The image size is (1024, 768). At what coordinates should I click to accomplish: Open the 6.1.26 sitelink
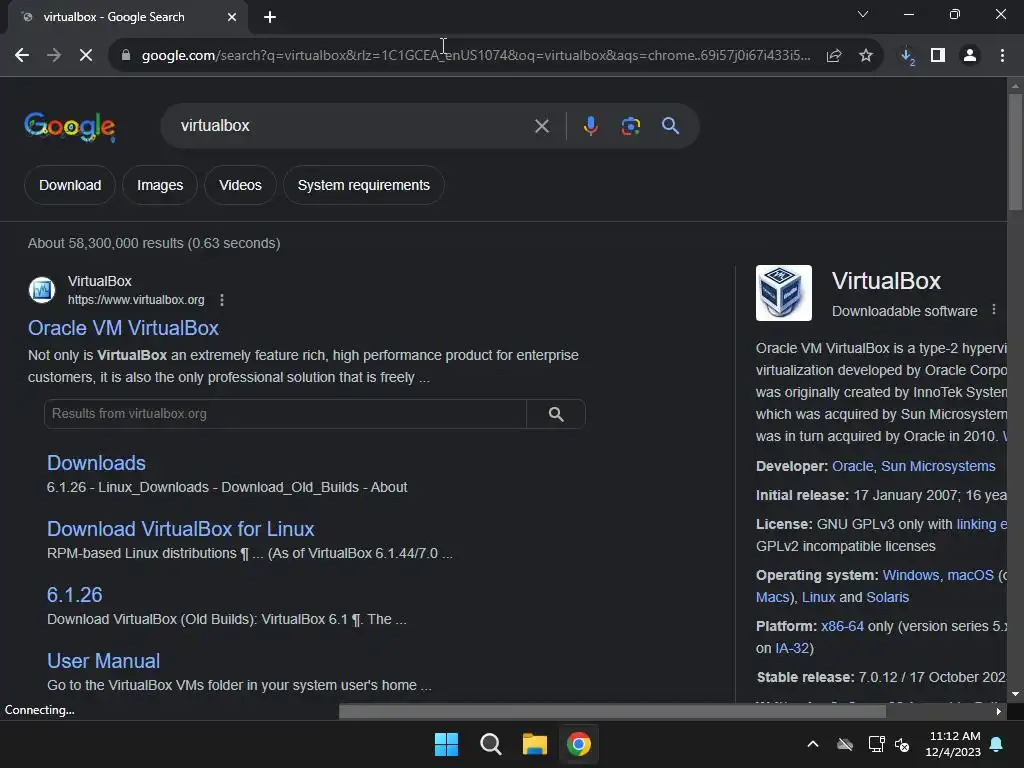[x=74, y=595]
